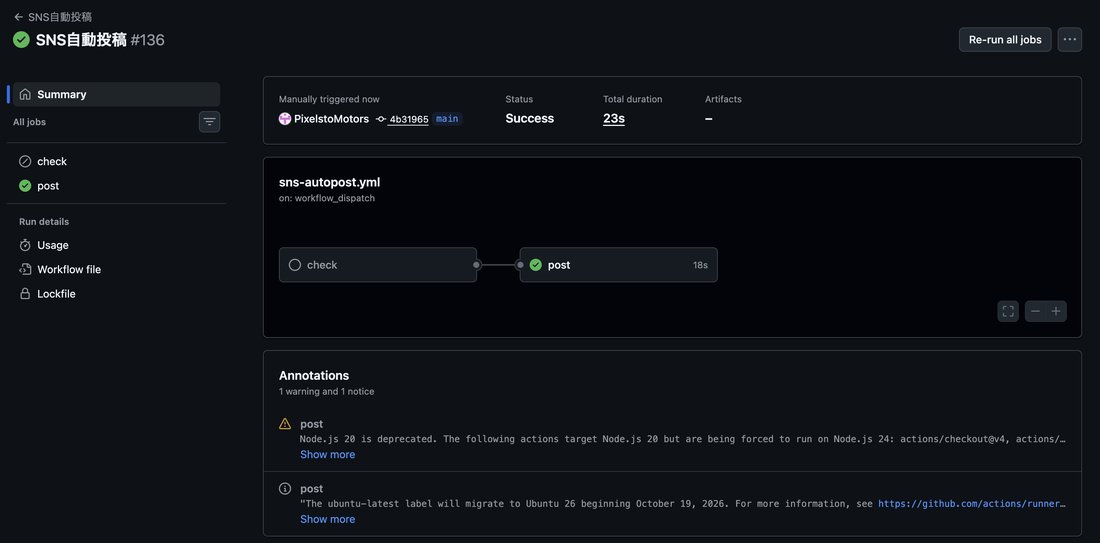Click the 'Node.js 20 is deprecated' message text
This screenshot has width=1100, height=543.
pos(683,439)
